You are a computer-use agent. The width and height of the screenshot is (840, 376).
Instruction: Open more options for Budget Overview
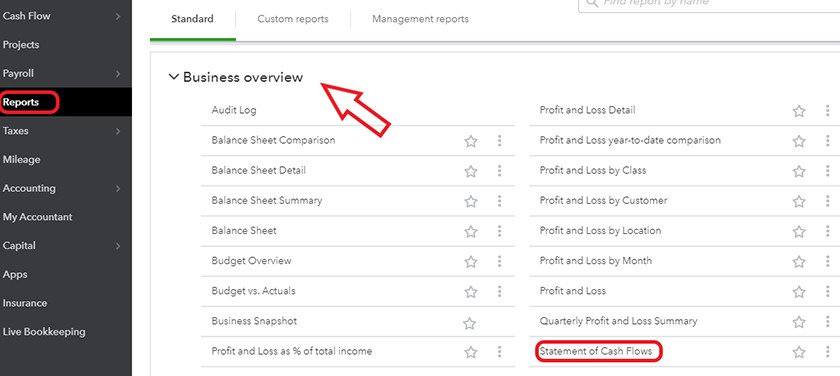tap(499, 261)
